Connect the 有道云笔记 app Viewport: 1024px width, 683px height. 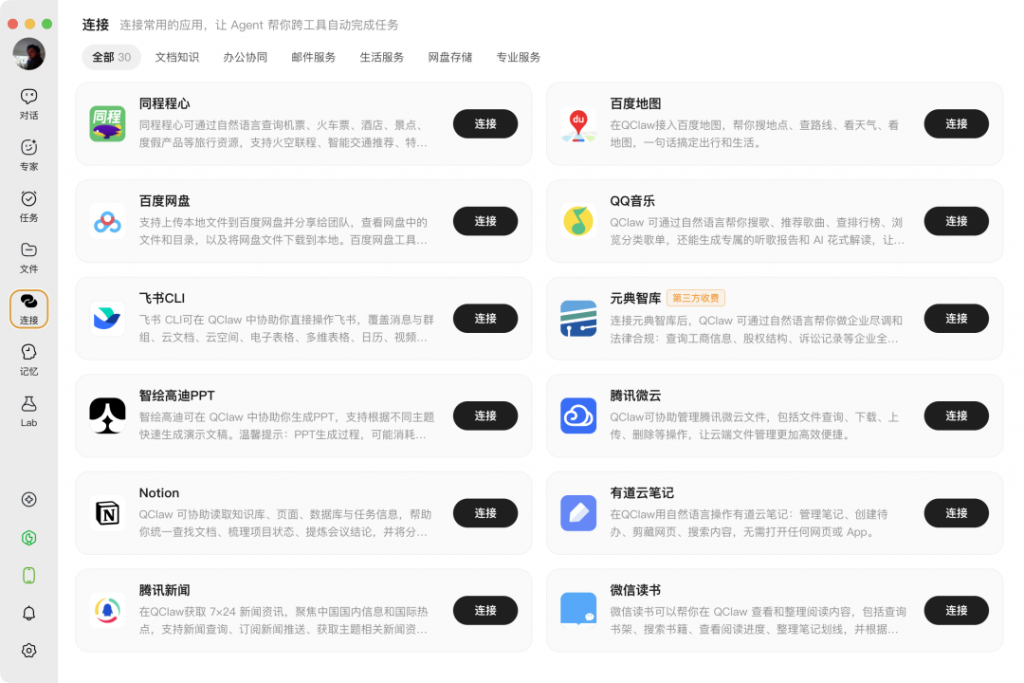[x=956, y=513]
